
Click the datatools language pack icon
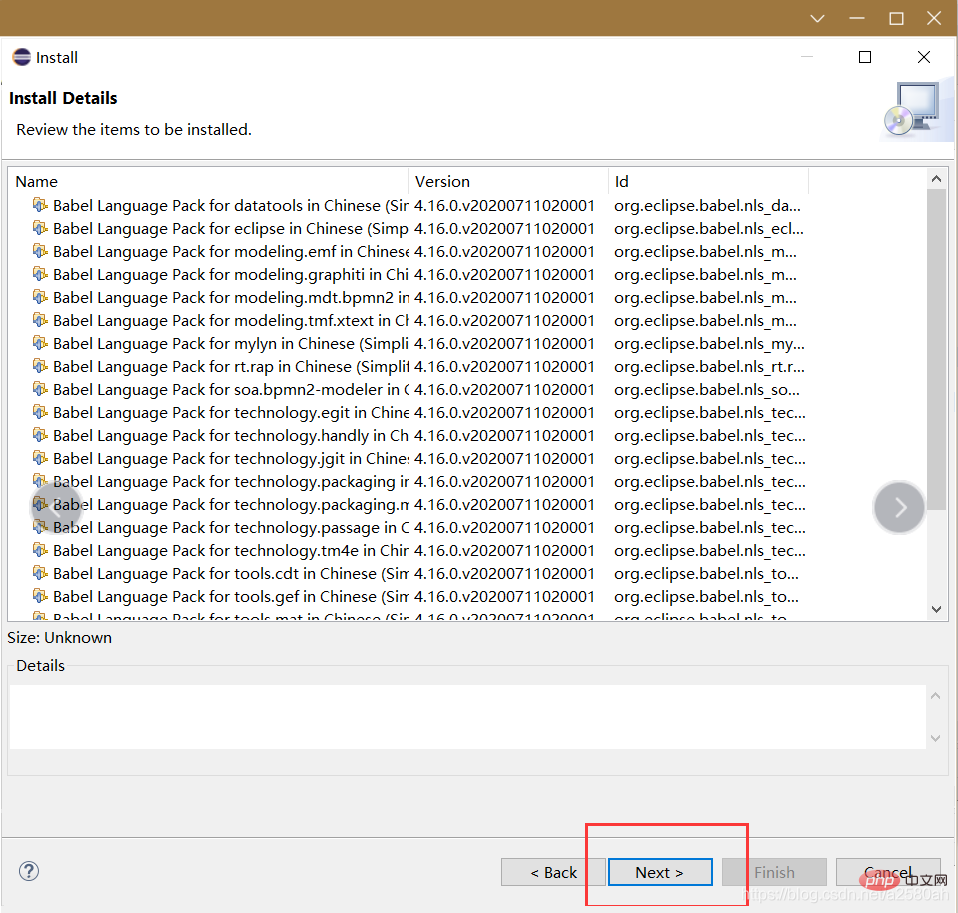coord(40,205)
